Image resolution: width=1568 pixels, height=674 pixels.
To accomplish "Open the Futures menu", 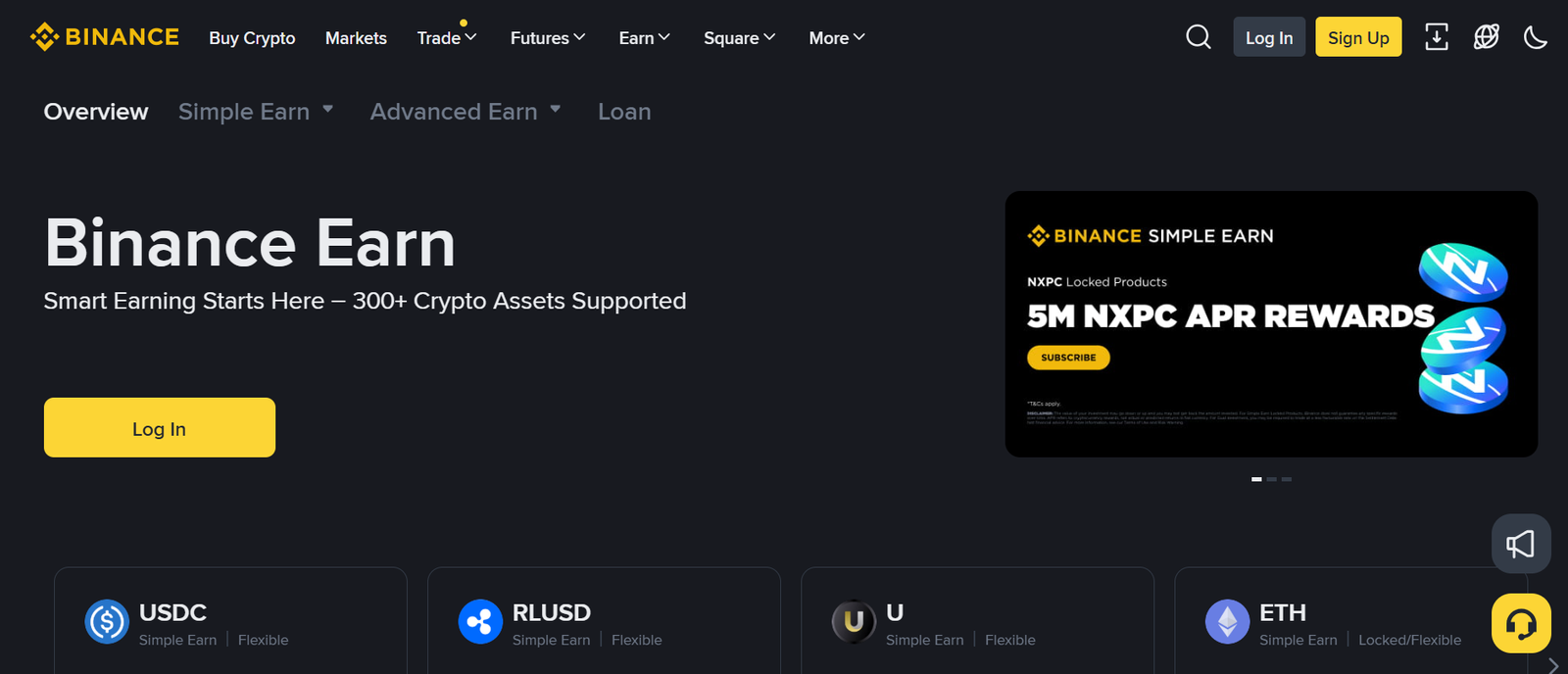I will point(548,37).
